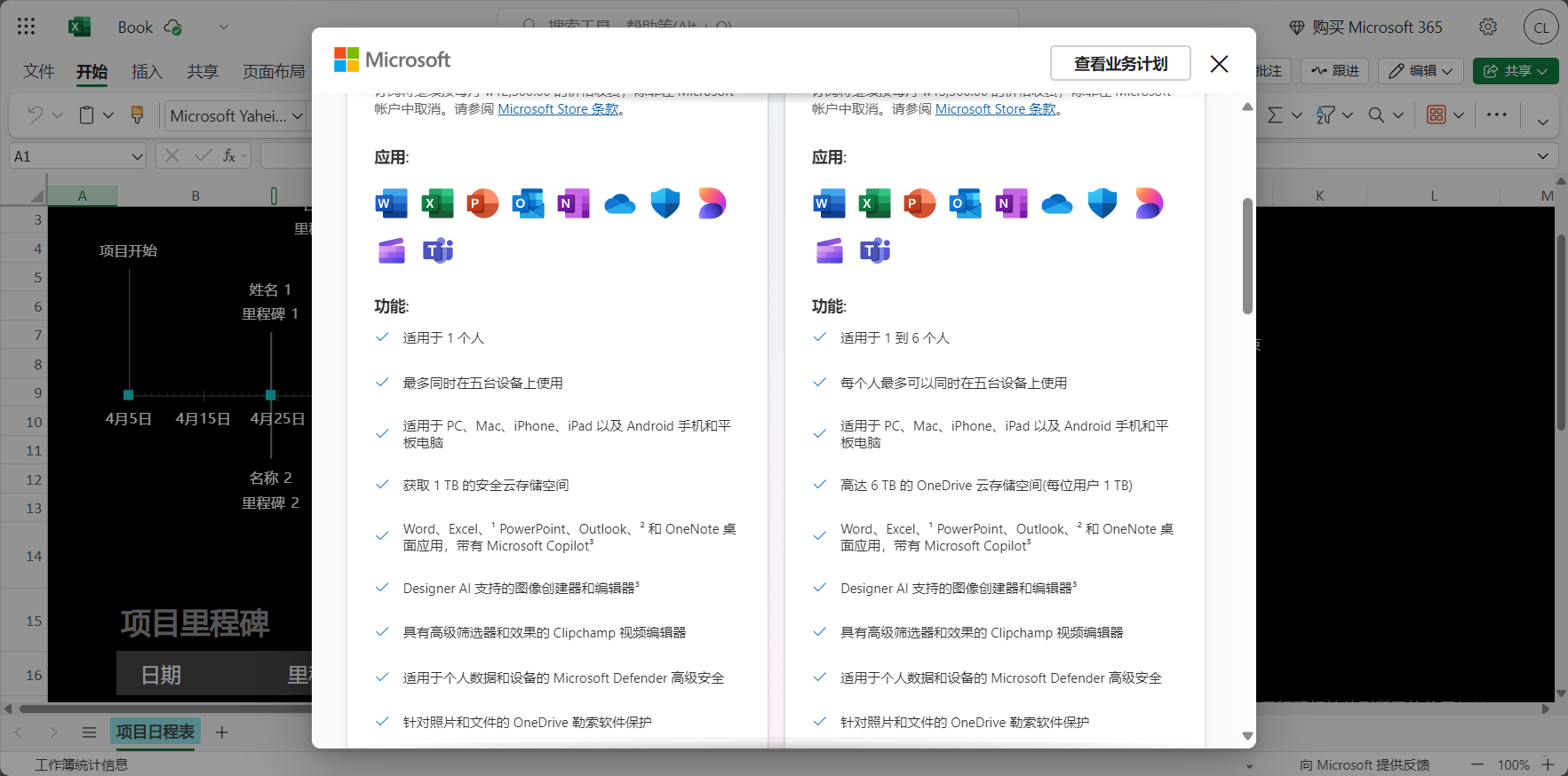Click the add-ins grid icon in ribbon

(x=1436, y=115)
